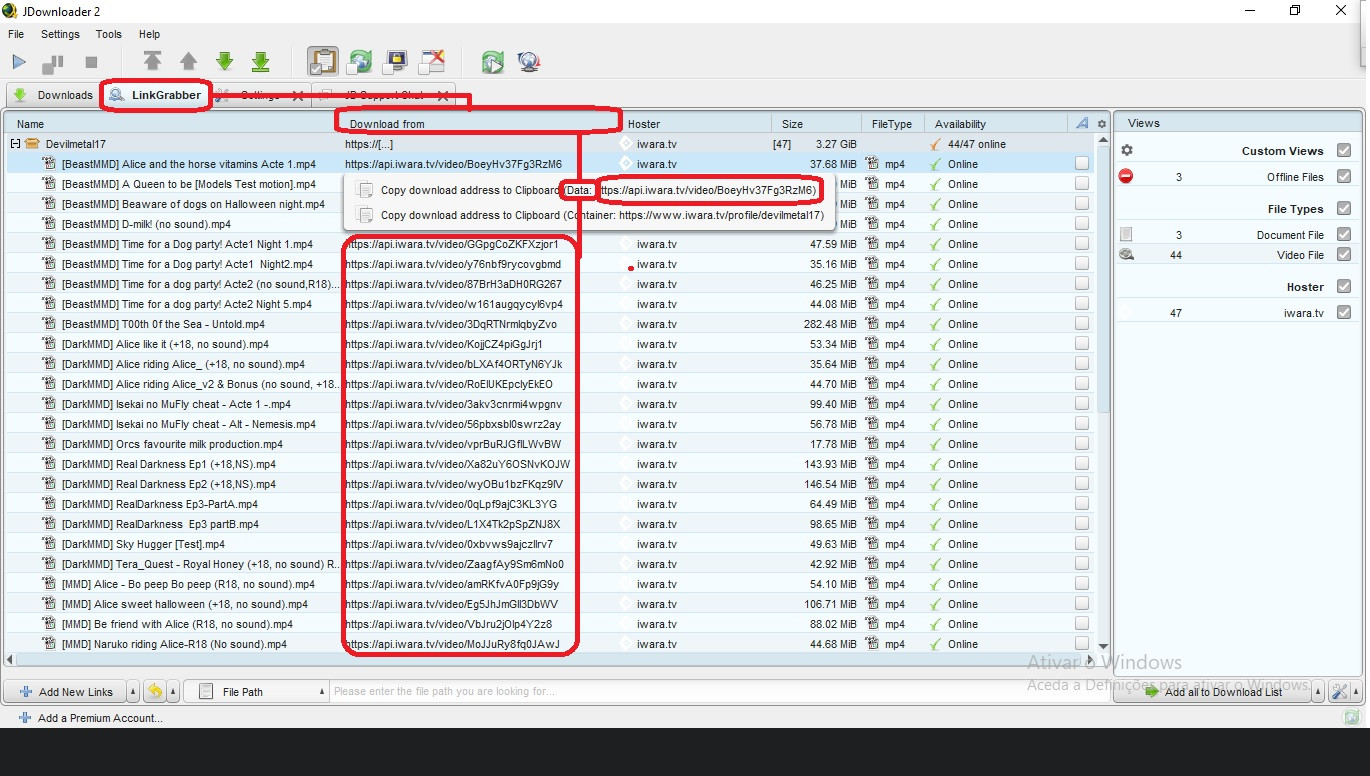The width and height of the screenshot is (1370, 776).
Task: Click the check for updates globe icon
Action: click(x=529, y=62)
